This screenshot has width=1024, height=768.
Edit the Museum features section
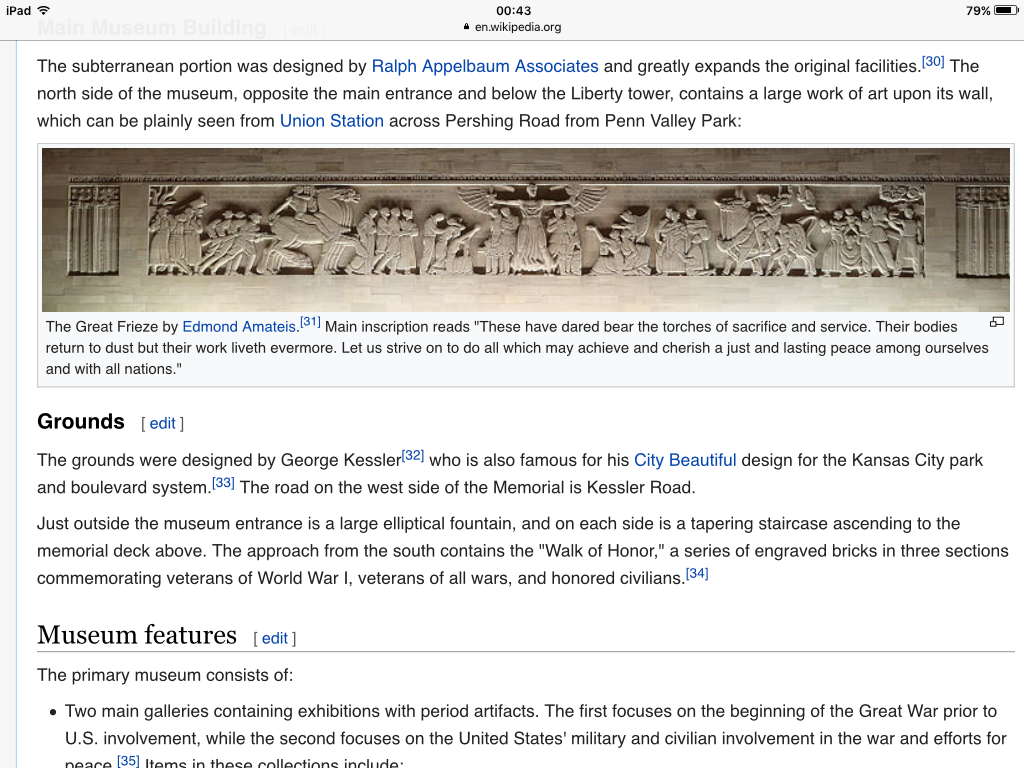click(275, 638)
